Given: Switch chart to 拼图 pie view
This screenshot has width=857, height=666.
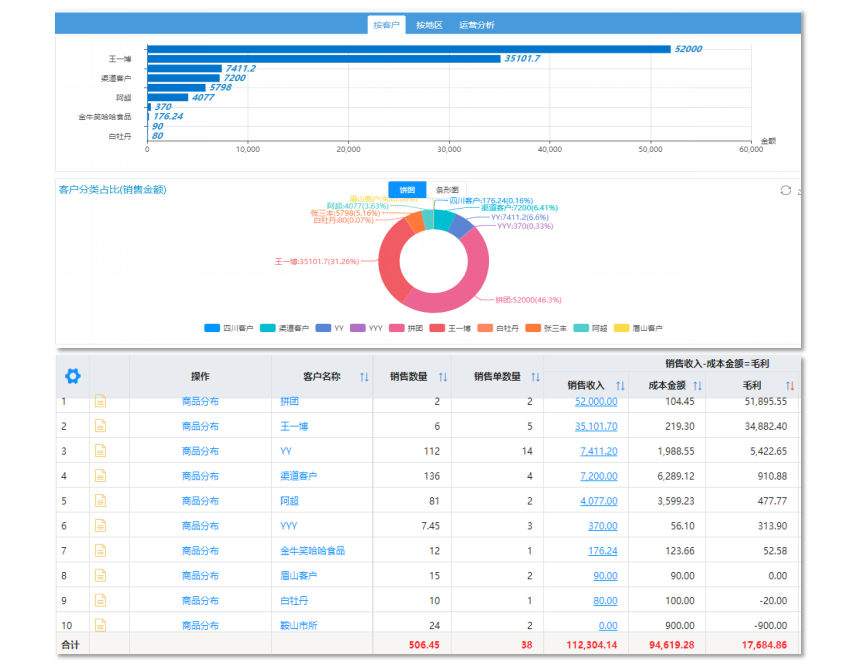Looking at the screenshot, I should coord(407,190).
